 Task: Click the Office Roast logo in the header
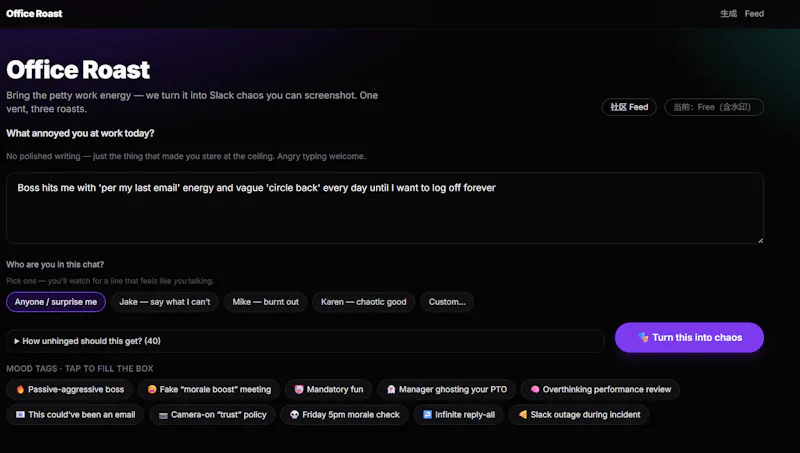(34, 14)
